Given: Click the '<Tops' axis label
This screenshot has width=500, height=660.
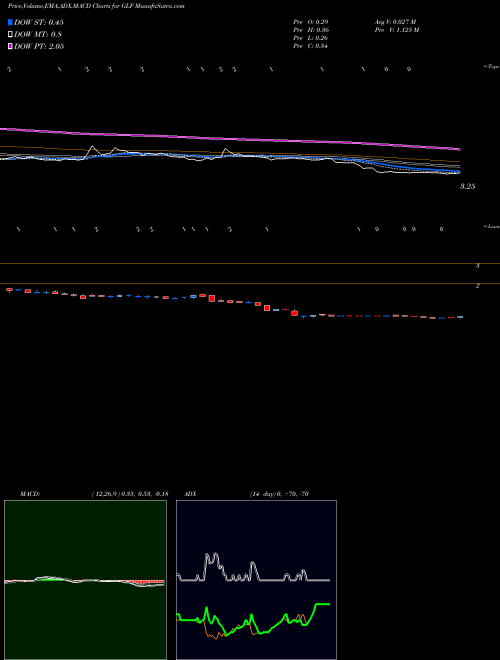Looking at the screenshot, I should (491, 67).
